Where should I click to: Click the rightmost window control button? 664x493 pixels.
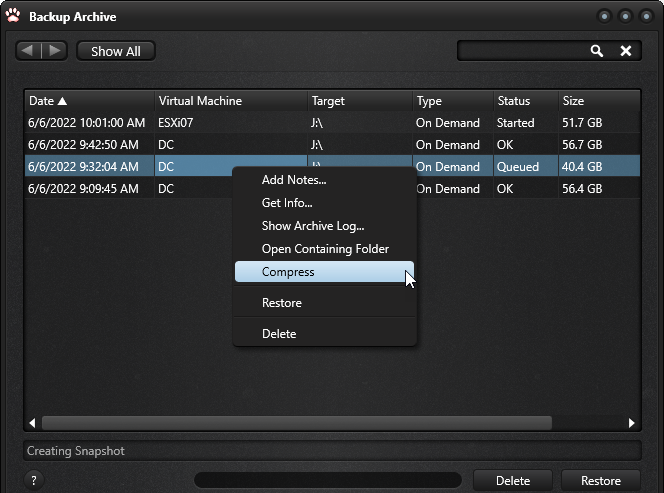click(646, 16)
